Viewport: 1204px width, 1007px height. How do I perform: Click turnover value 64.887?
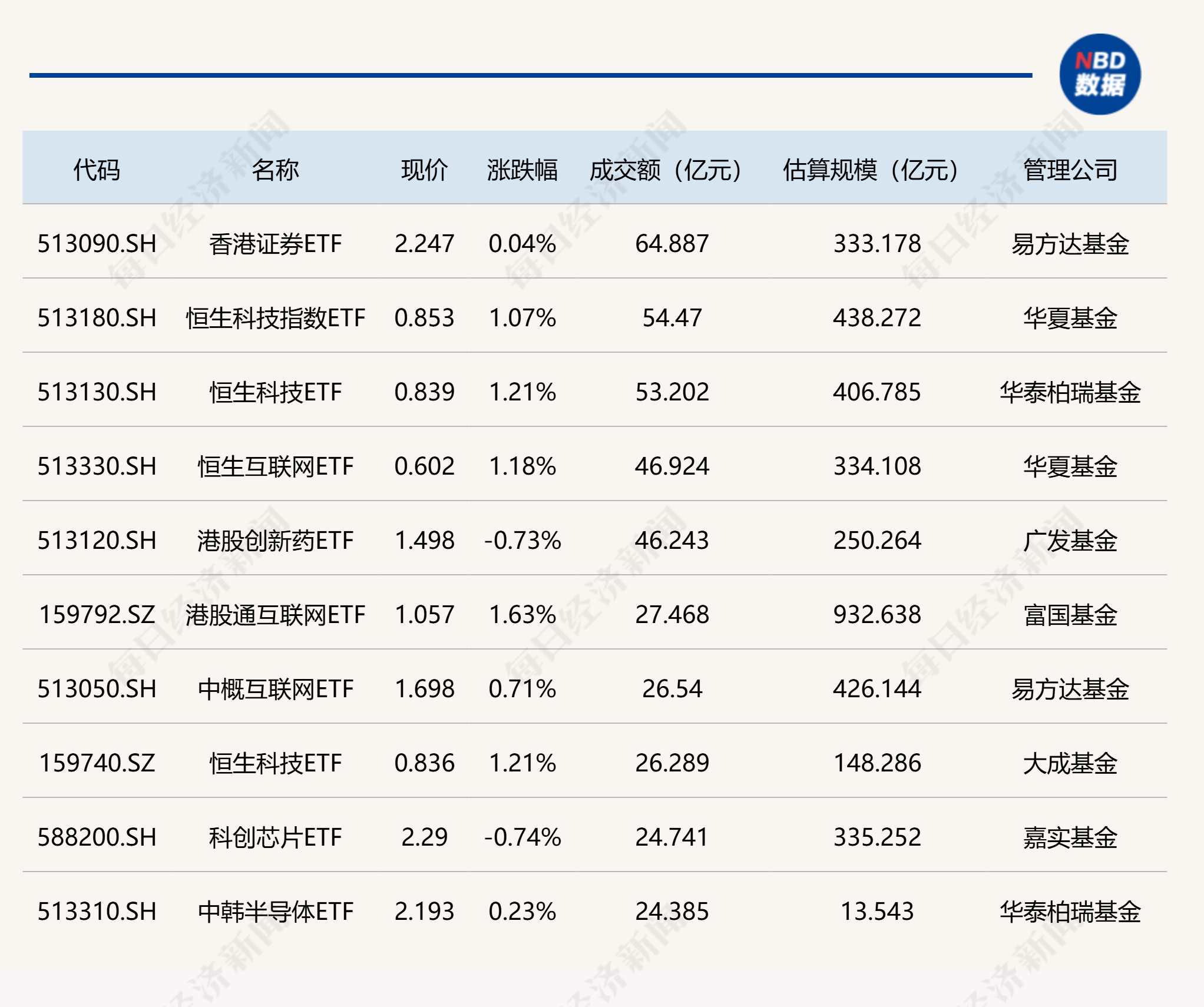[x=672, y=244]
